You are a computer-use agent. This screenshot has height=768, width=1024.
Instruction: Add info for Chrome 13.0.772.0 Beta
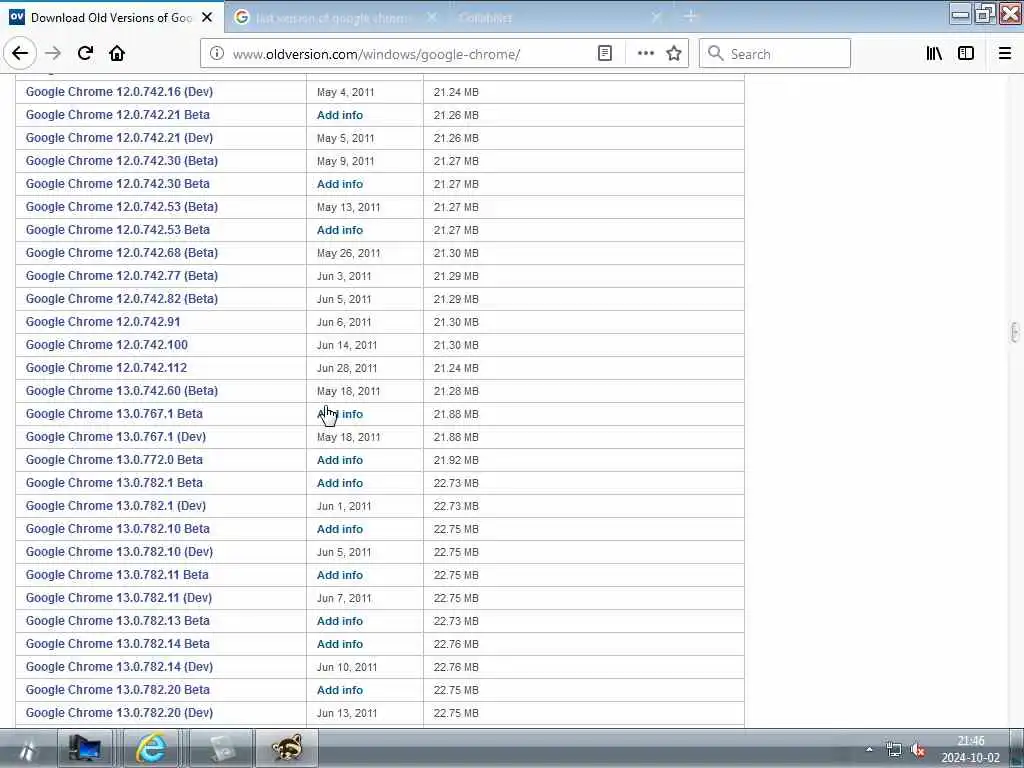pos(340,460)
